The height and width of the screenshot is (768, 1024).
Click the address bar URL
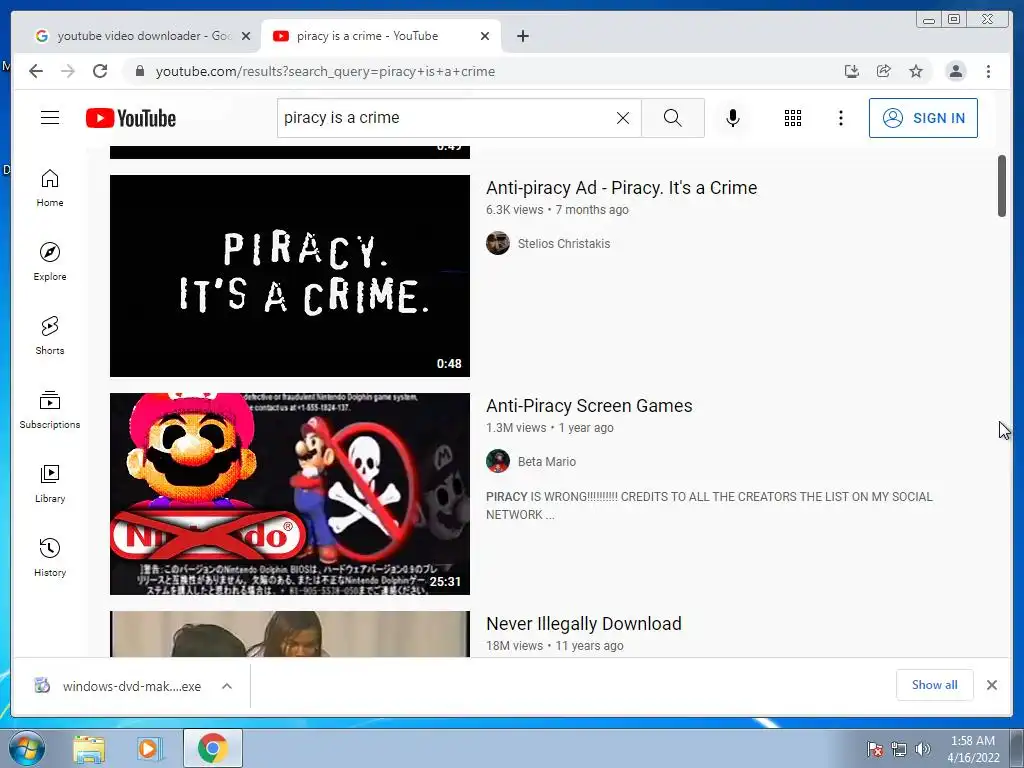point(325,71)
